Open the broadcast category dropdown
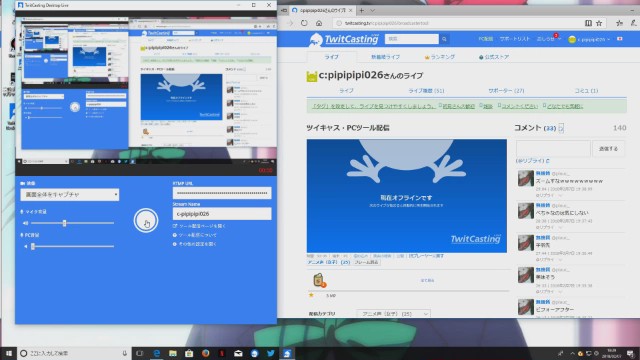The height and width of the screenshot is (360, 640). click(394, 314)
